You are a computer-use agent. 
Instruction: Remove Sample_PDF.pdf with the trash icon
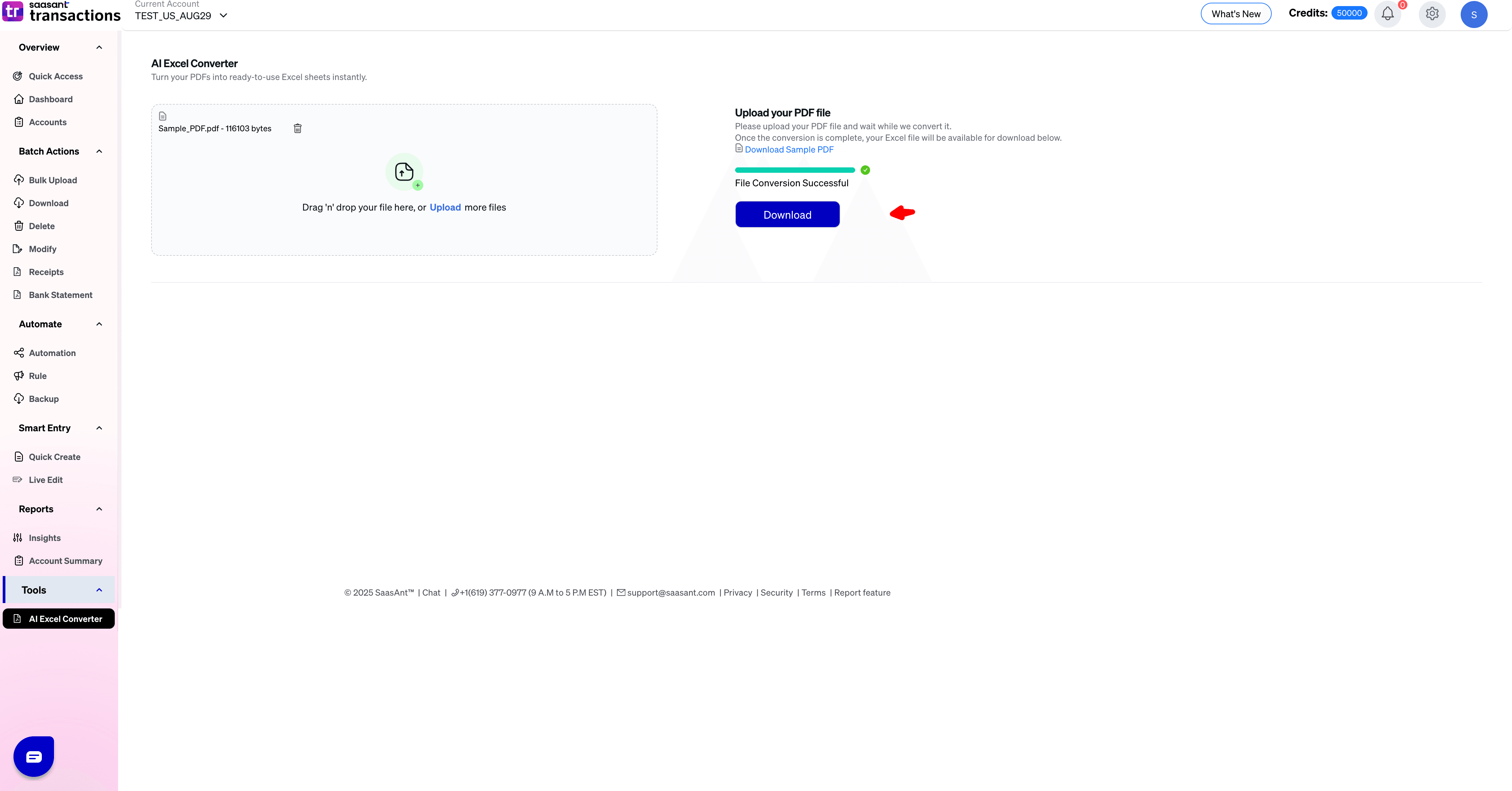[298, 129]
